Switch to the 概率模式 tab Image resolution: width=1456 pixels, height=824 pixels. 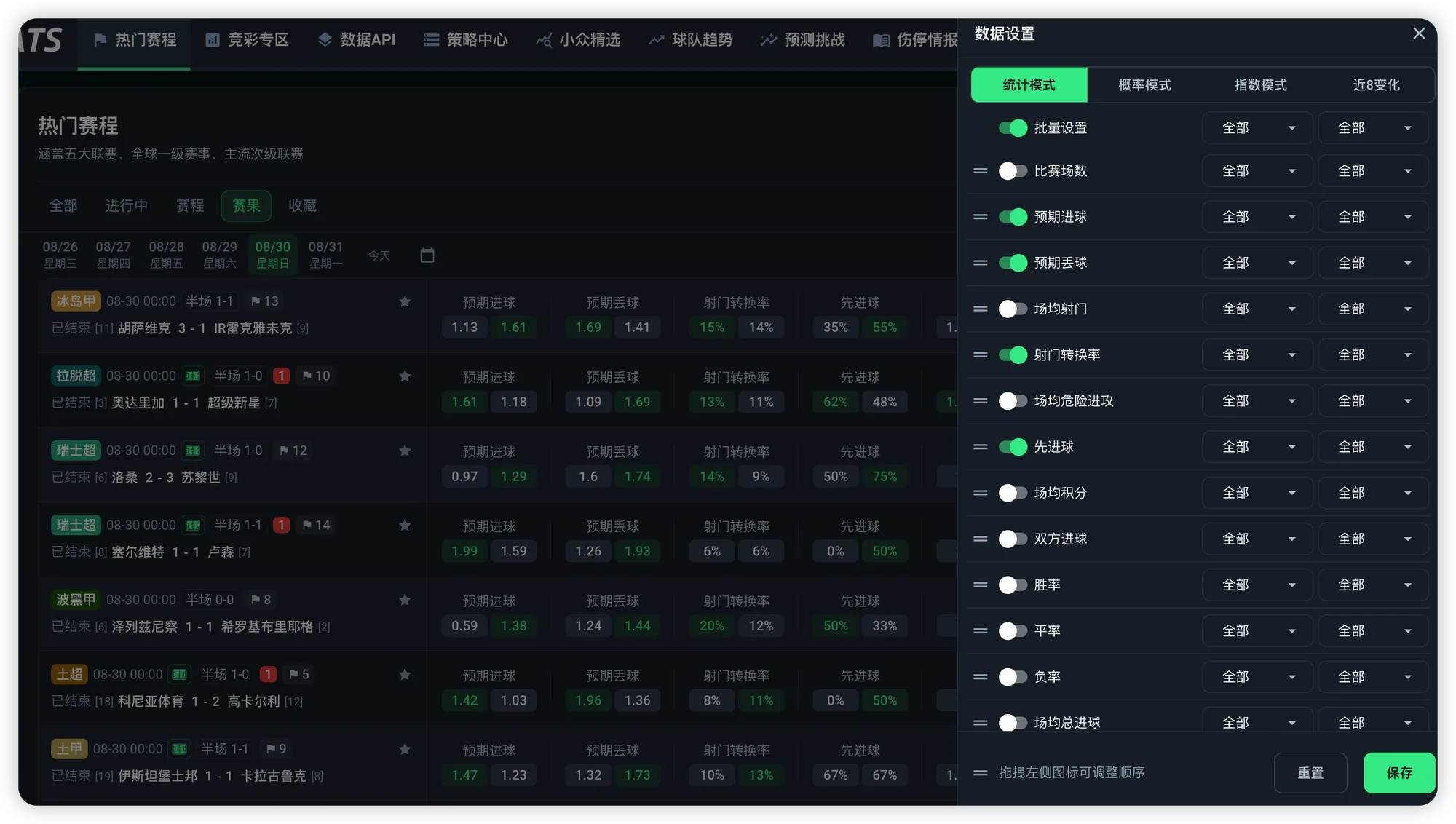tap(1144, 85)
